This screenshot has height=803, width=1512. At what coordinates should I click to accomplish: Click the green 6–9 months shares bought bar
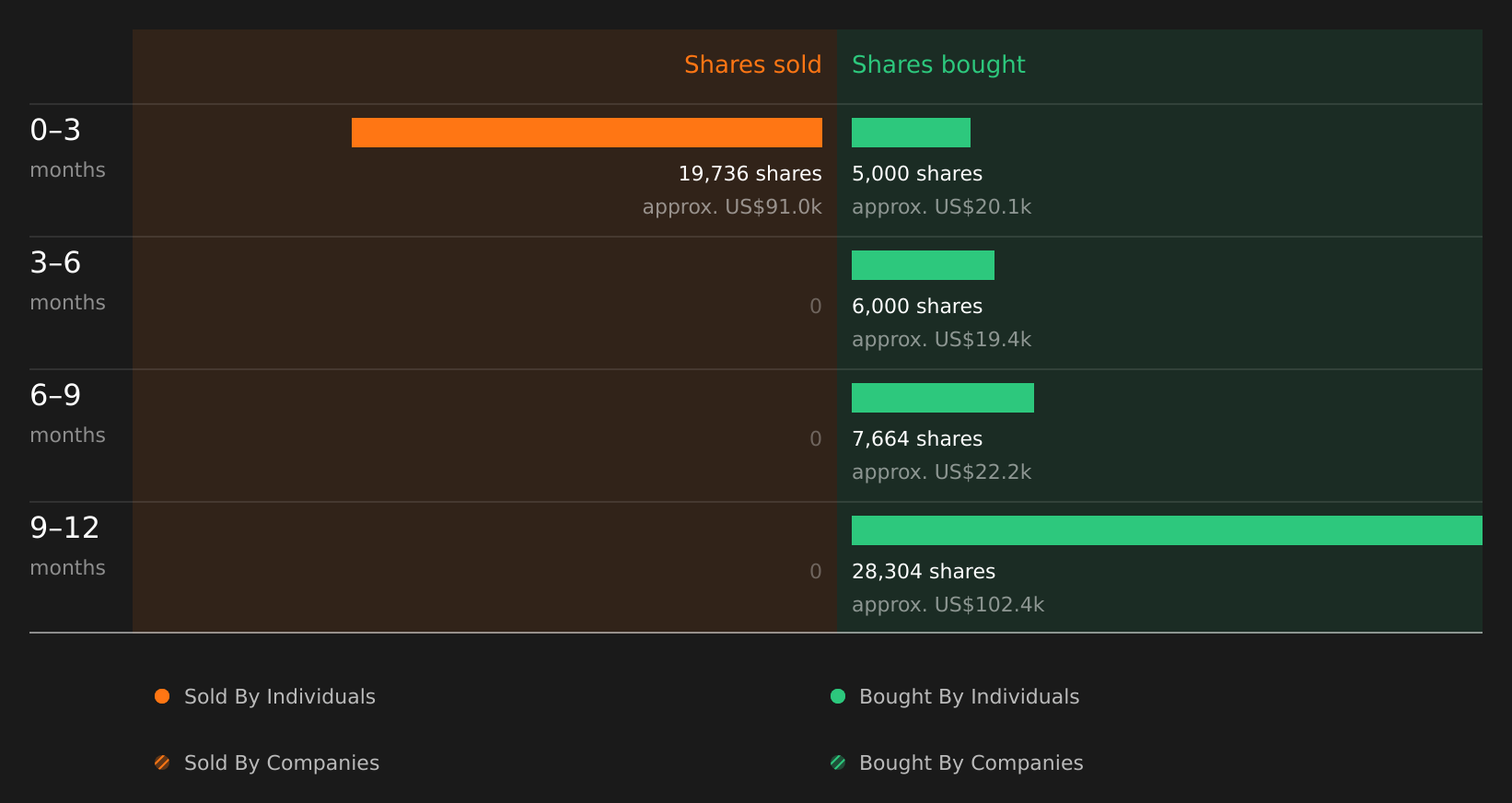click(x=943, y=398)
